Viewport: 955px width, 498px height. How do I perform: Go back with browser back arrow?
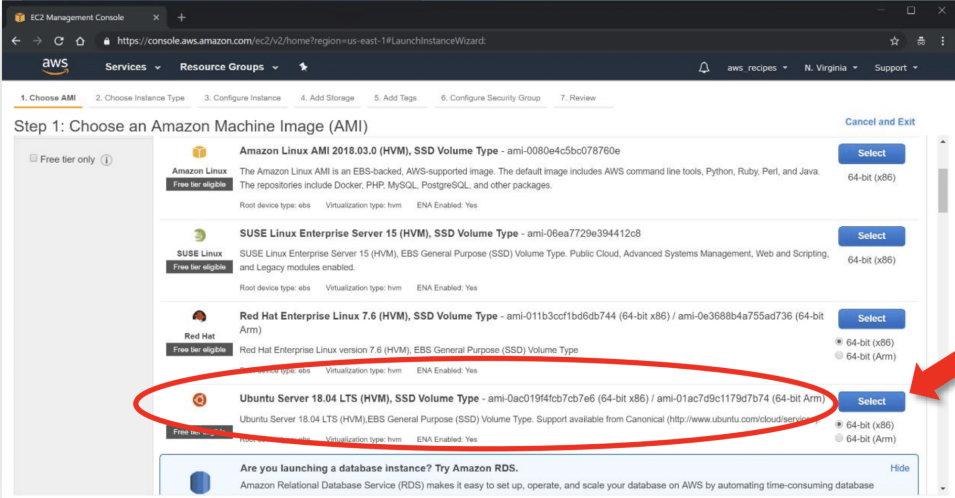coord(16,41)
